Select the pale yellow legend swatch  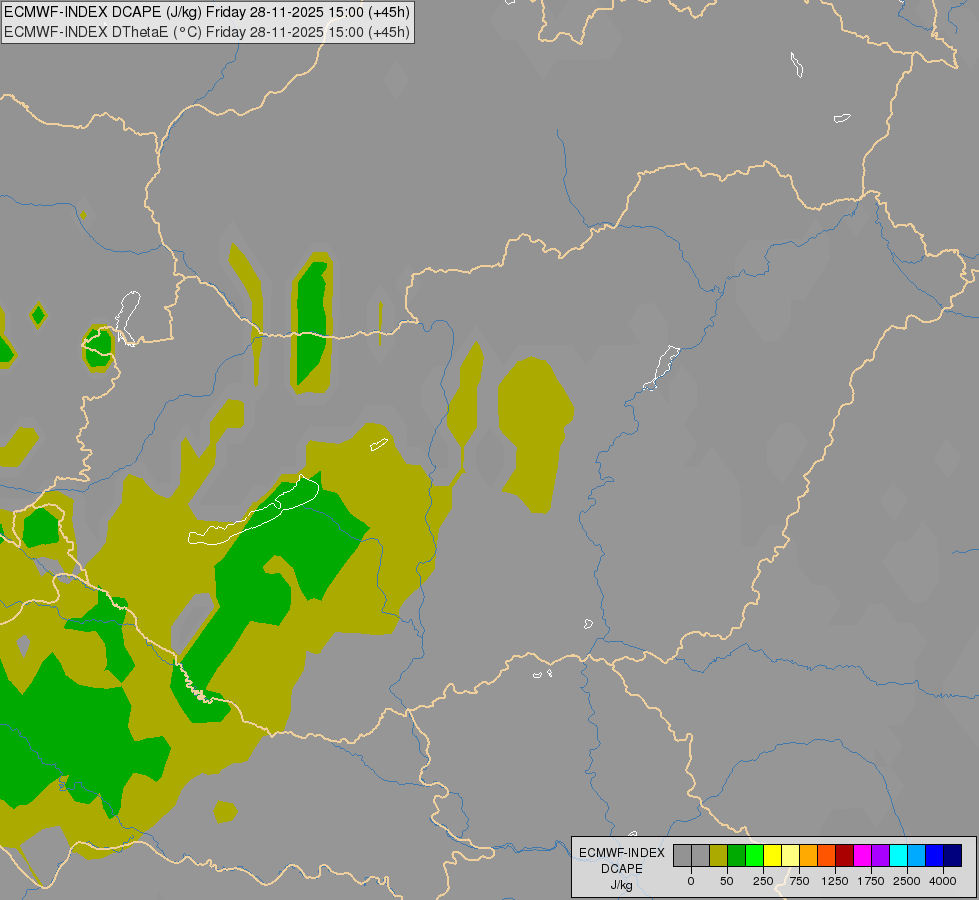(x=790, y=855)
